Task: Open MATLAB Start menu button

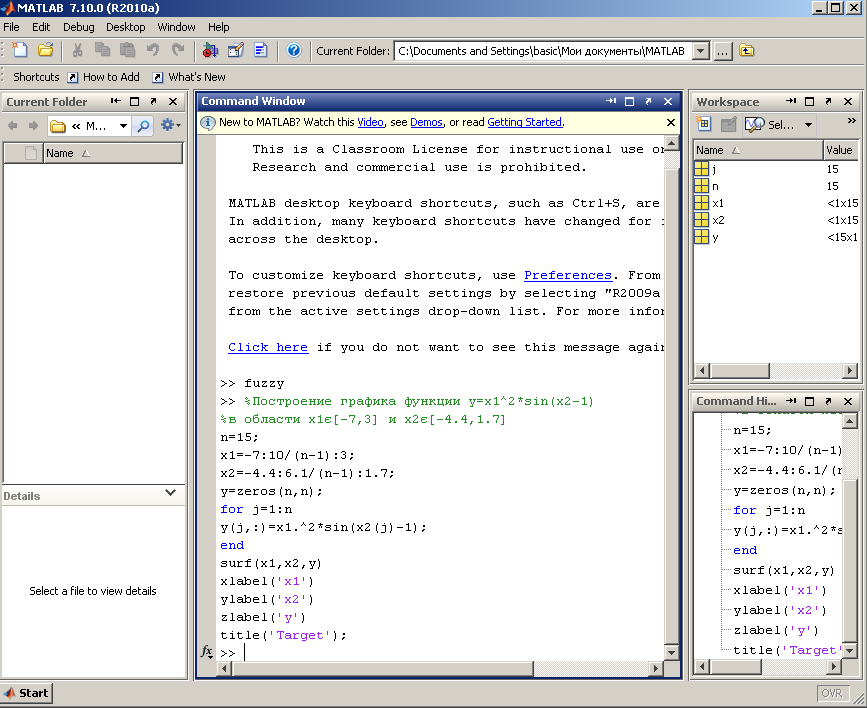Action: click(27, 693)
